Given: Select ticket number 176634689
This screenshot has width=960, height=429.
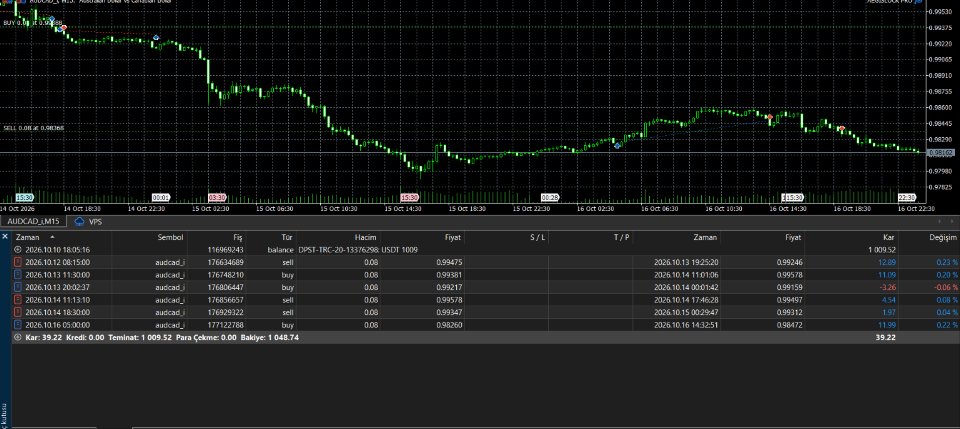Looking at the screenshot, I should pyautogui.click(x=226, y=262).
